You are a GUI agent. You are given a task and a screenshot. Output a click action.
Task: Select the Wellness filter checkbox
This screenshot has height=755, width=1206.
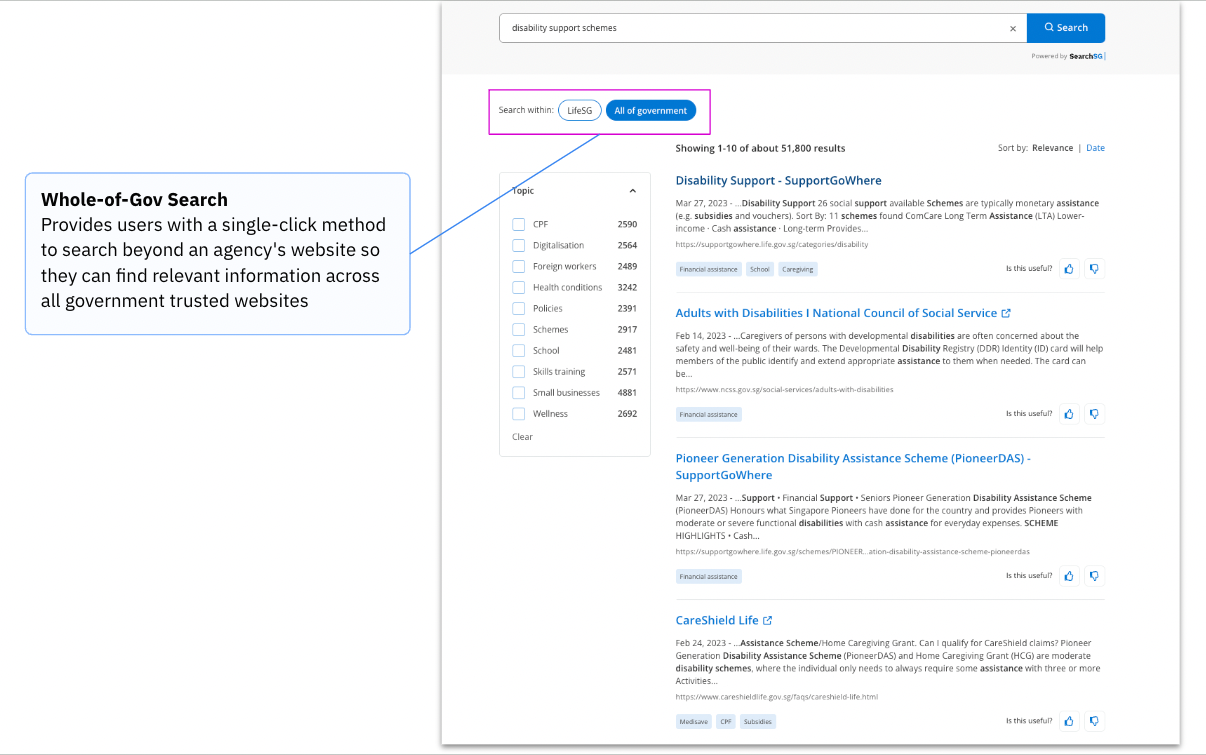[x=519, y=413]
